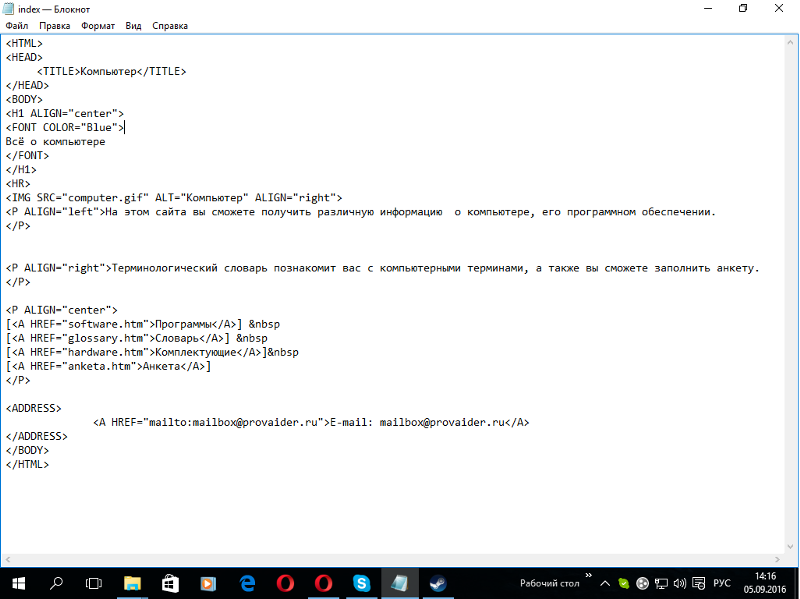
Task: Open the Windows Store taskbar icon
Action: pos(170,583)
